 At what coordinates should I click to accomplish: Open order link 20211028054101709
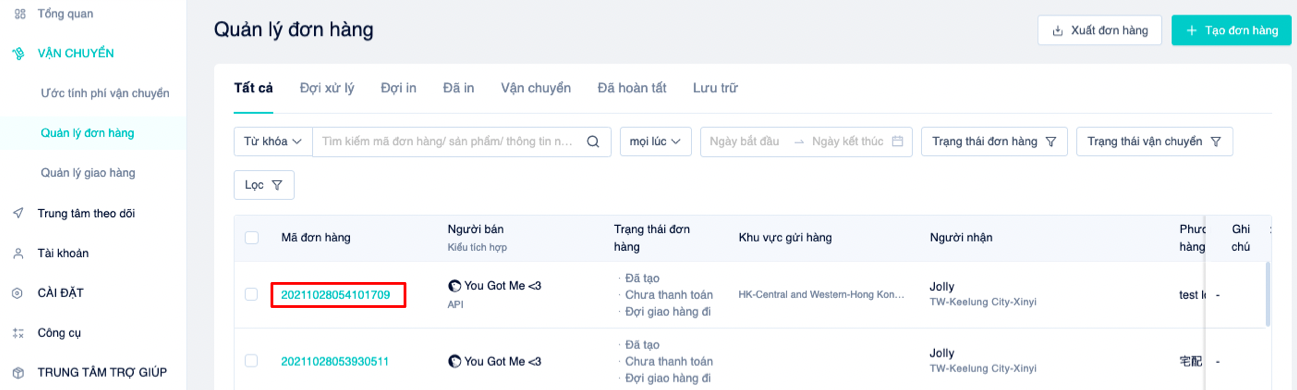[x=335, y=295]
